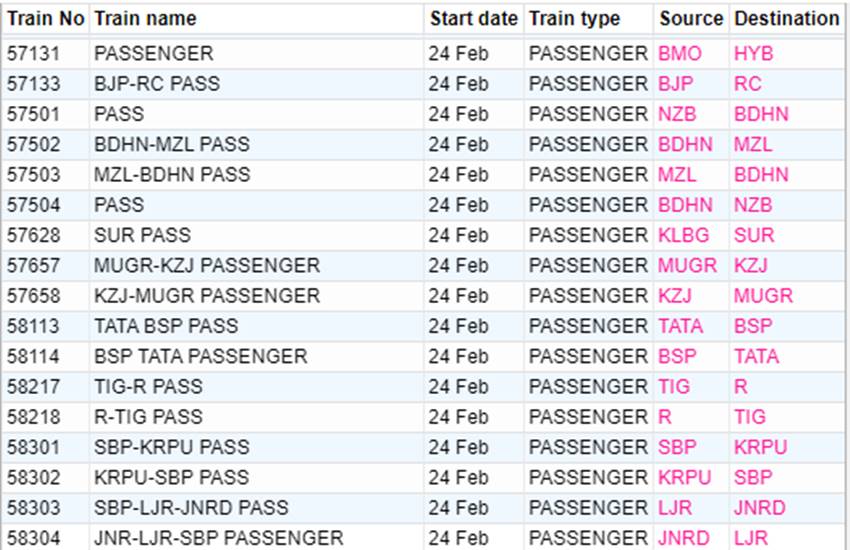Click the Source column header
Image resolution: width=850 pixels, height=550 pixels.
691,18
